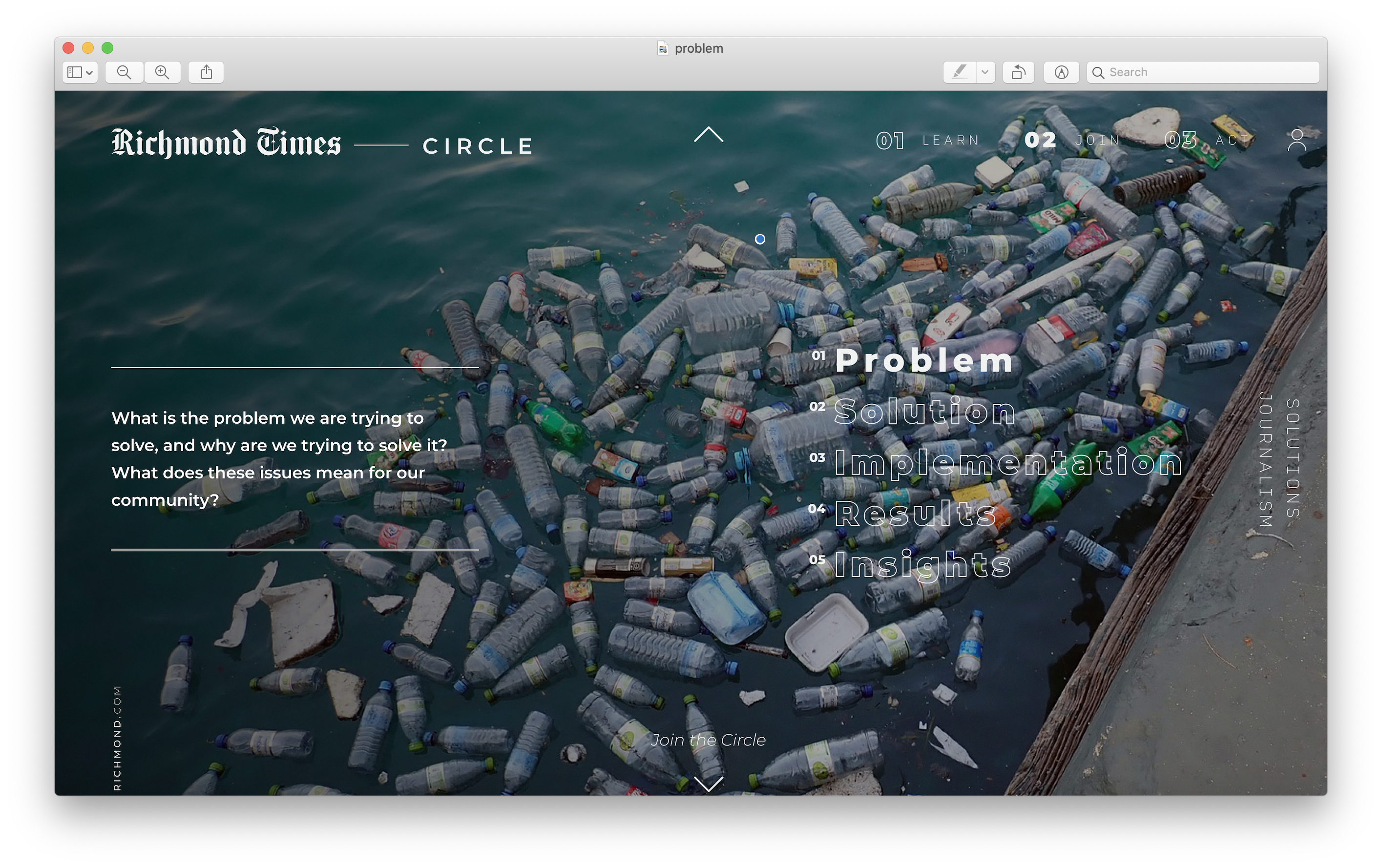
Task: Zoom out with the magnifier minus icon
Action: [124, 72]
